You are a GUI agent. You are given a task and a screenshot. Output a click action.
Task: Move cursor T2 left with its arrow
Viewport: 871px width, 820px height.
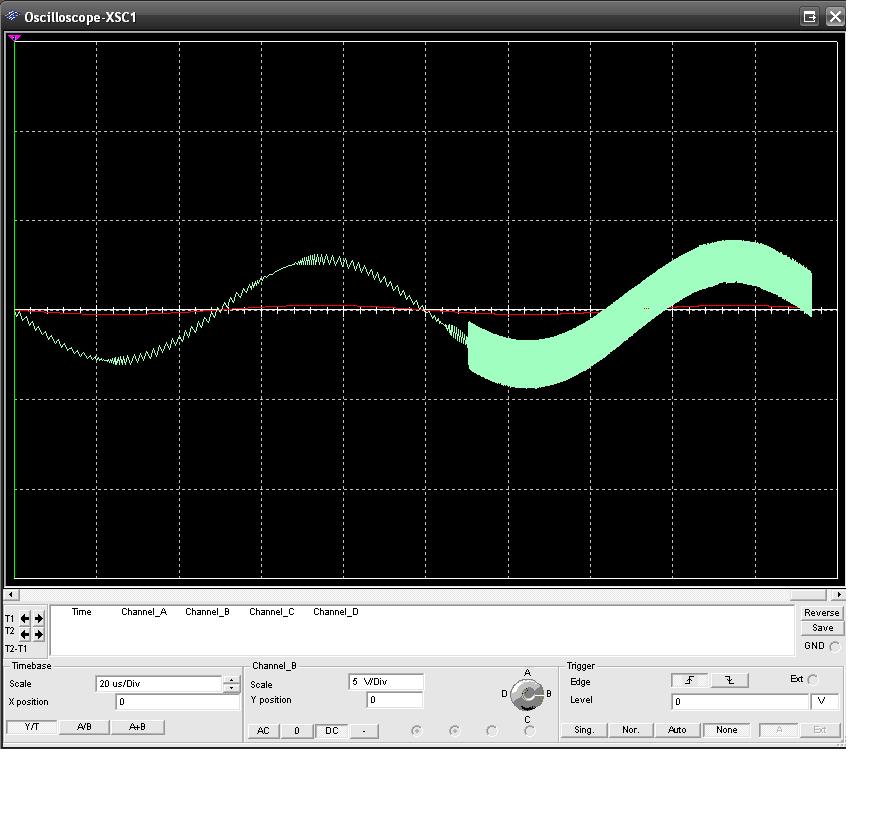coord(25,634)
